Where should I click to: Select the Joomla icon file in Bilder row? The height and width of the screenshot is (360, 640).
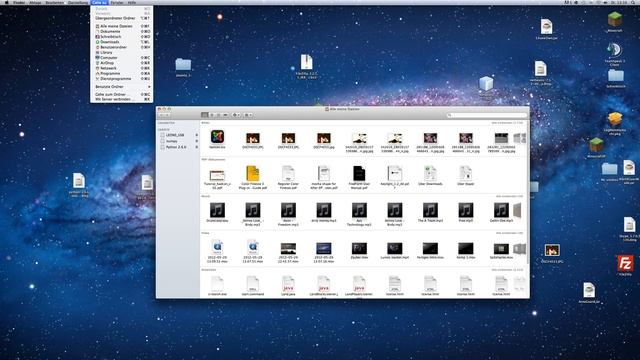pos(217,137)
